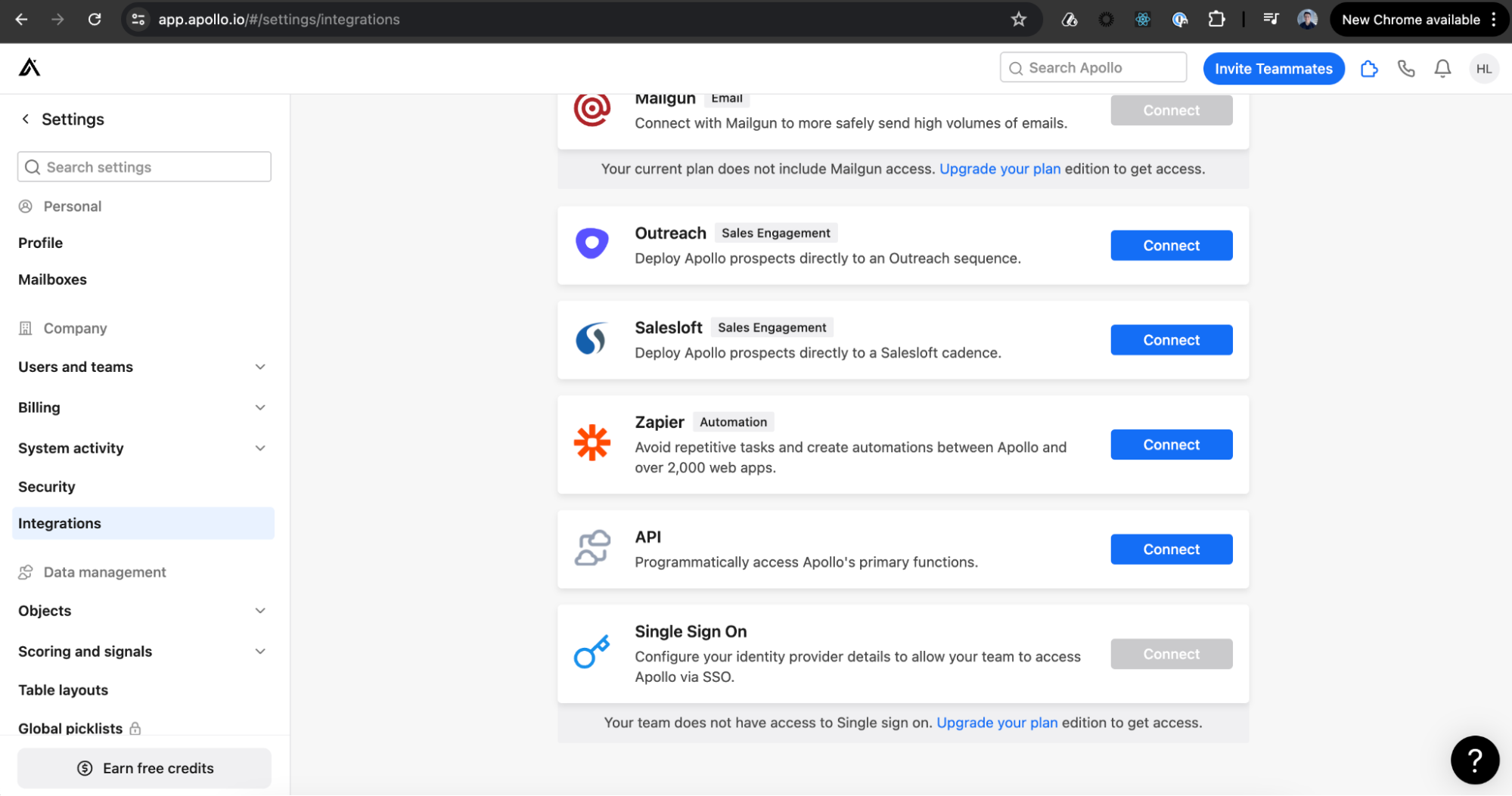The height and width of the screenshot is (796, 1512).
Task: Click the phone dialer icon in the header
Action: pos(1405,68)
